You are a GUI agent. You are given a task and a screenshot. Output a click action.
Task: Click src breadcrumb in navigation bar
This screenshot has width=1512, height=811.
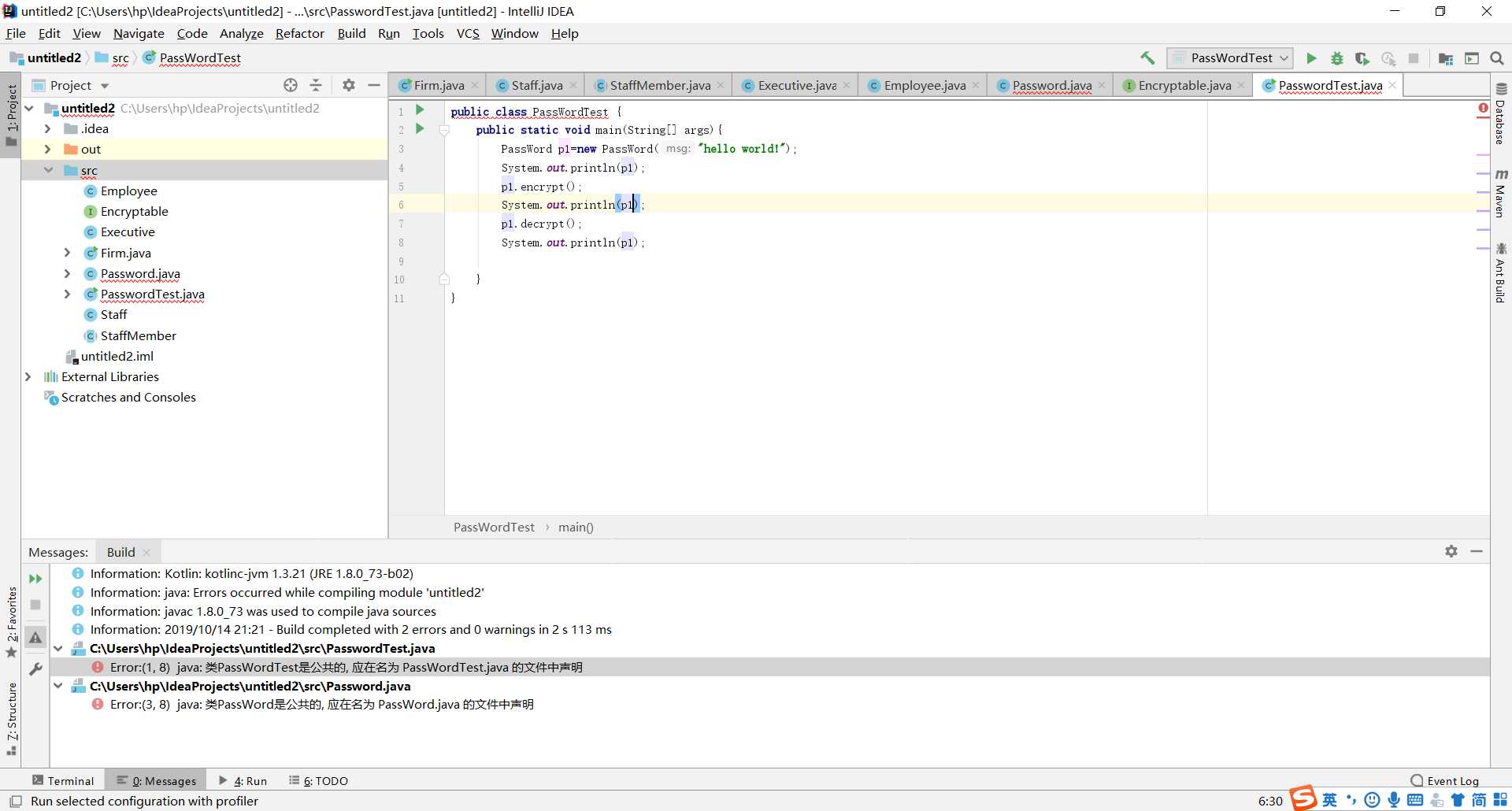click(120, 57)
